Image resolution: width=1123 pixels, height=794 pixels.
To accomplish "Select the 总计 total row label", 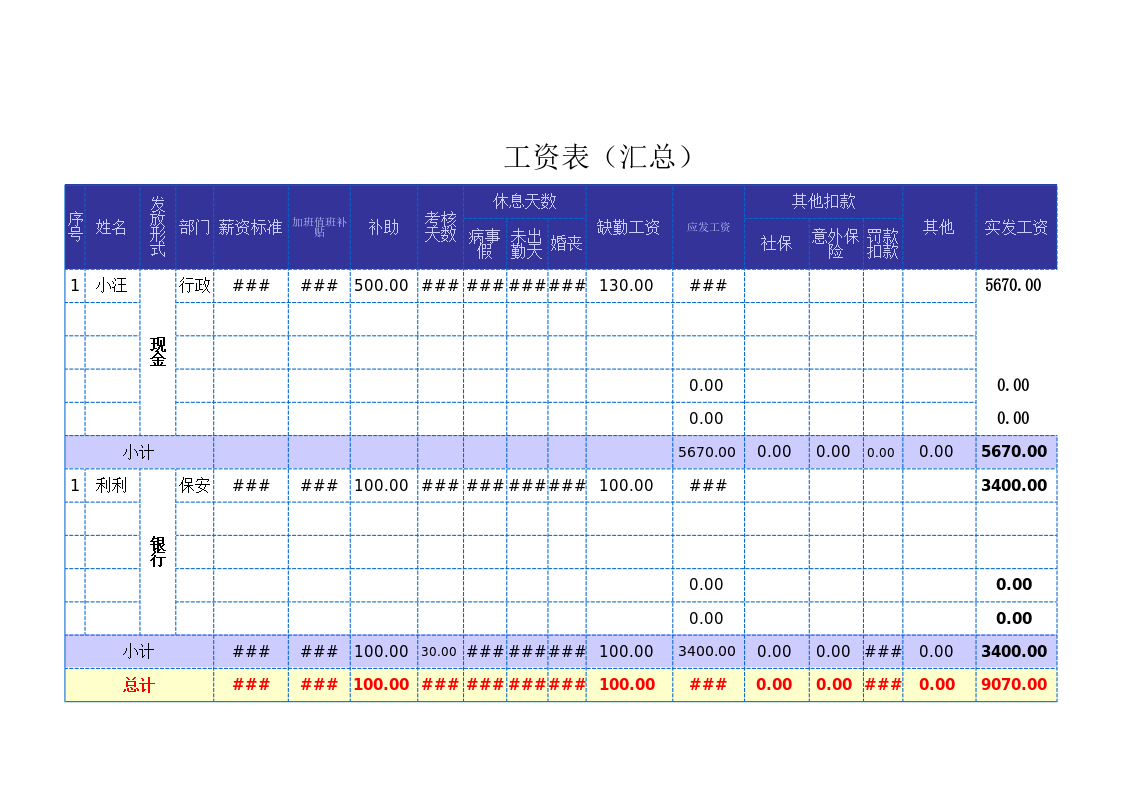I will [x=138, y=685].
